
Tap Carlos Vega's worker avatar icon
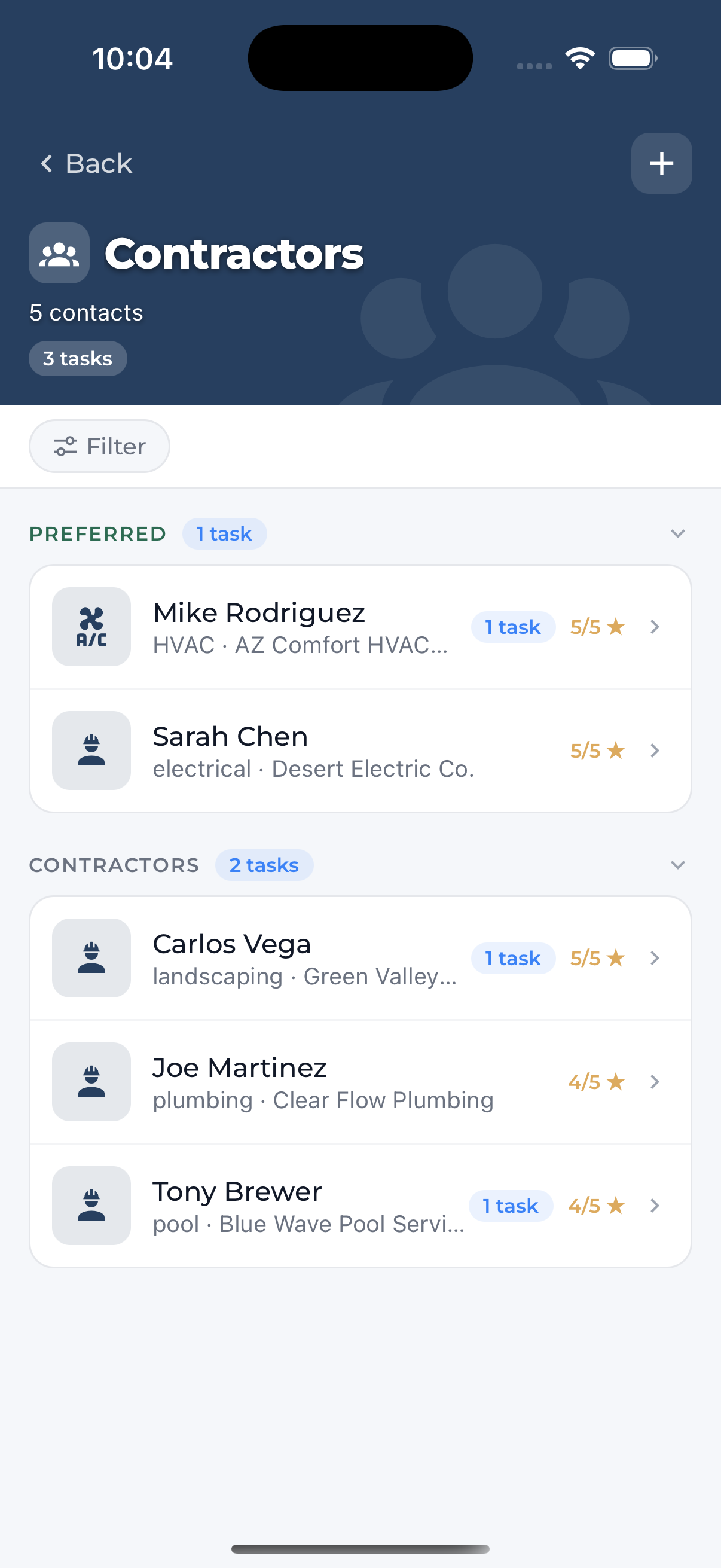tap(91, 957)
